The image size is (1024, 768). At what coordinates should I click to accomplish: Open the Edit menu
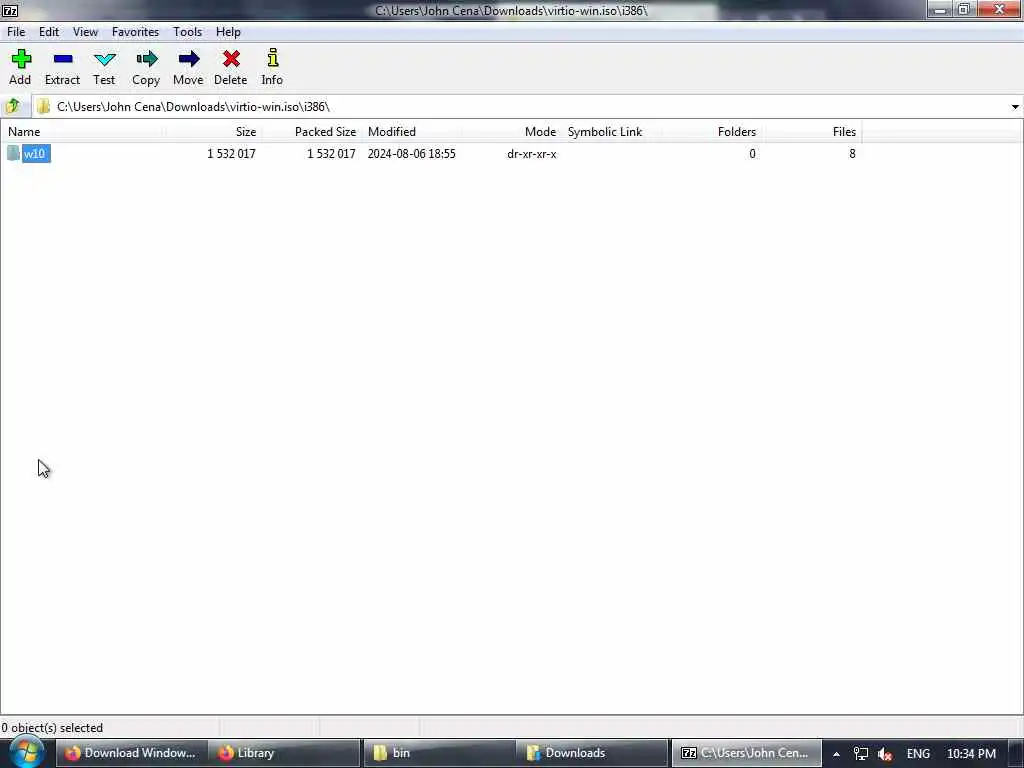coord(49,31)
